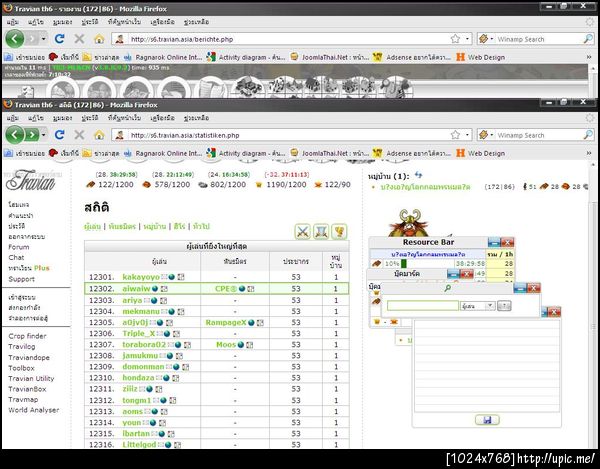Click the map icon next to domonman
The height and width of the screenshot is (469, 600).
point(185,367)
